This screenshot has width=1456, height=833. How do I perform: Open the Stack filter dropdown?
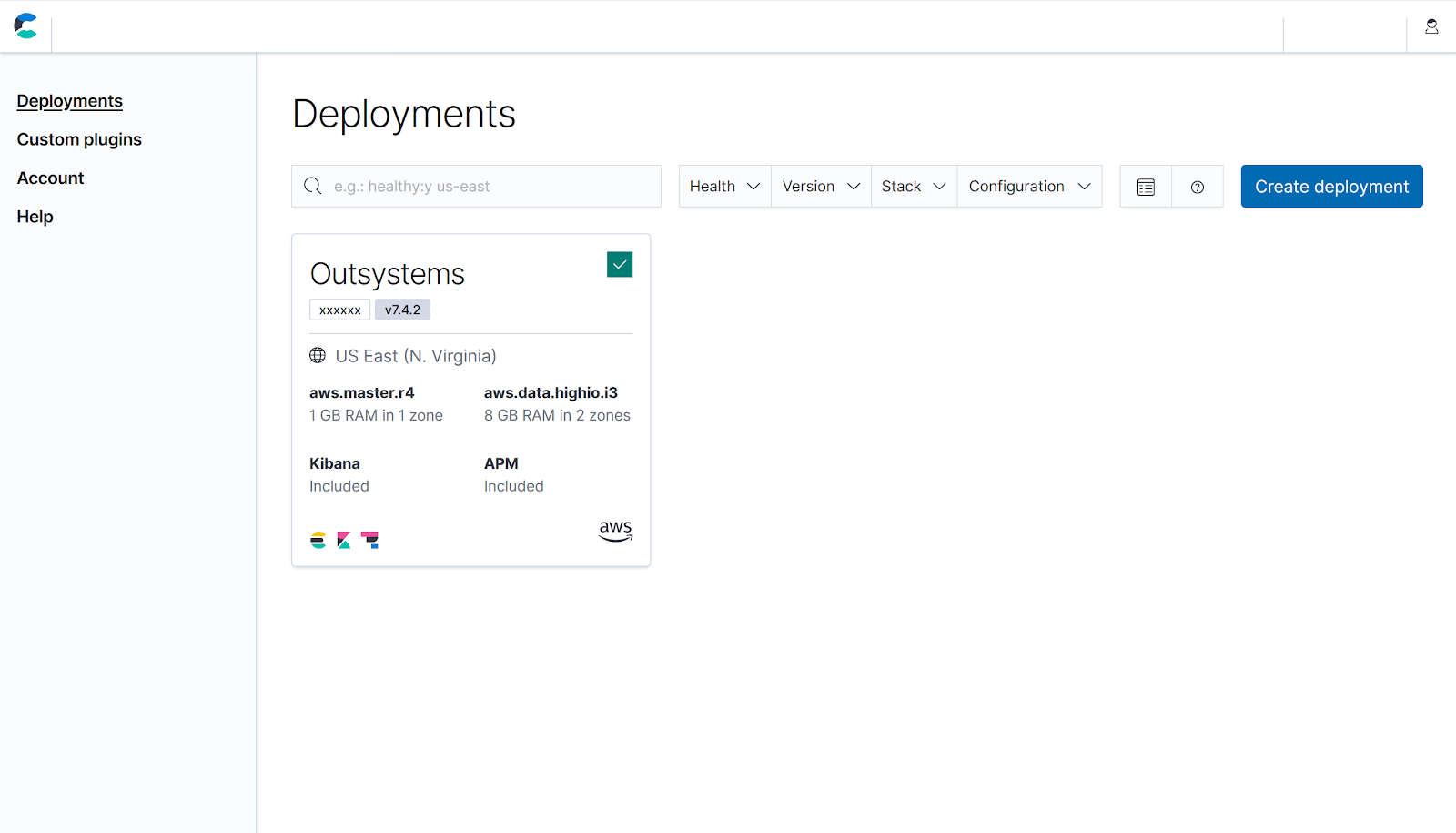pyautogui.click(x=915, y=187)
